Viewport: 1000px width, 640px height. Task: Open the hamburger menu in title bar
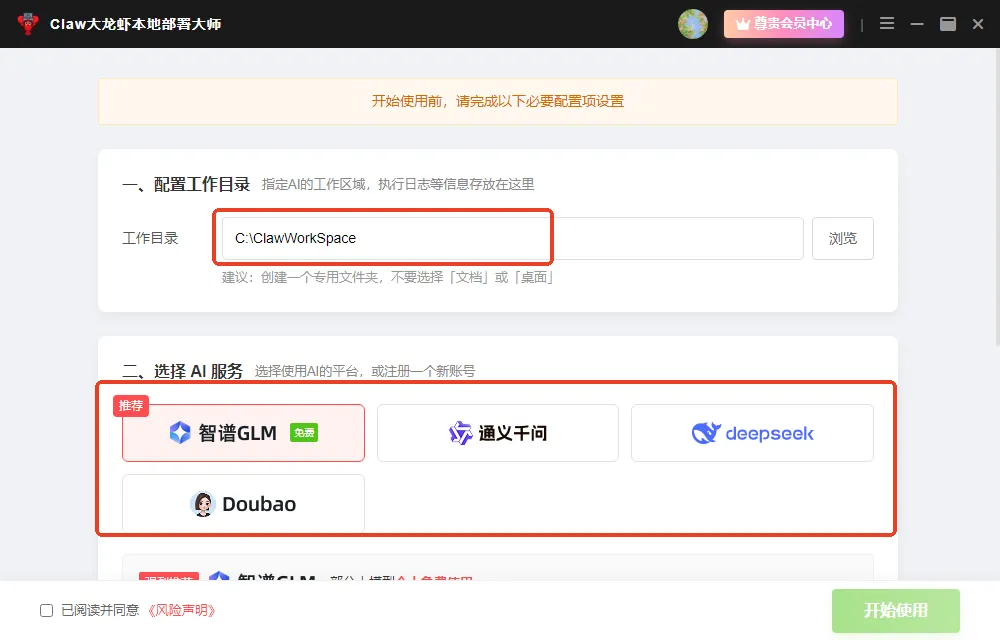(886, 24)
